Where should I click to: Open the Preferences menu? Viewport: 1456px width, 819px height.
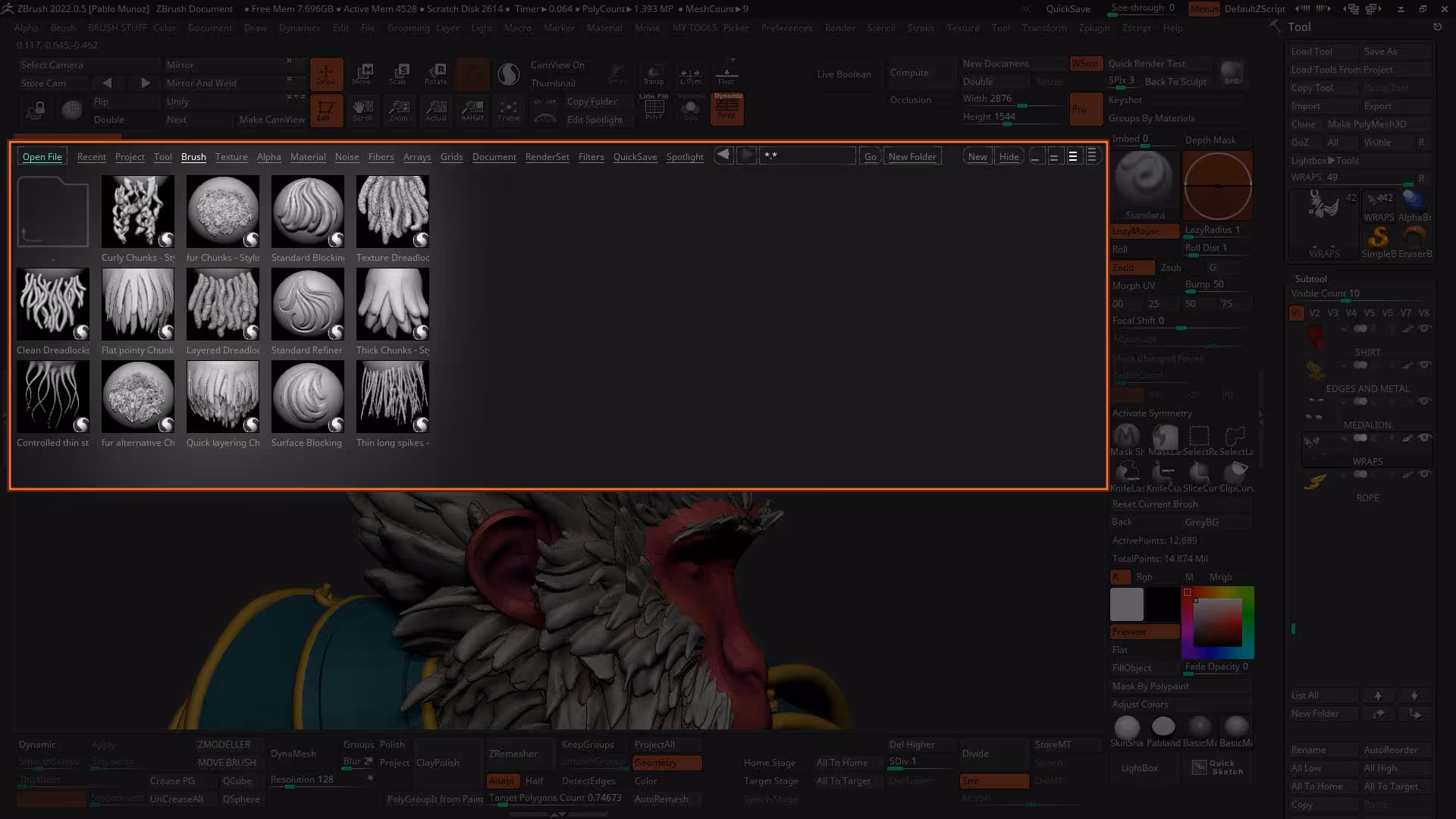tap(786, 28)
